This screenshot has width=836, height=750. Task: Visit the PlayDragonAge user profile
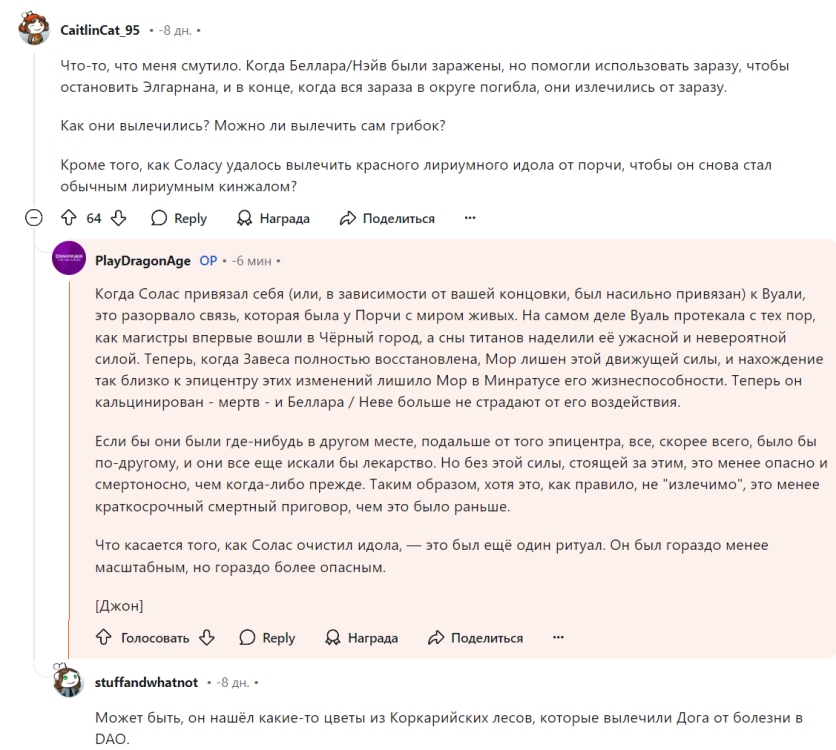(x=143, y=260)
